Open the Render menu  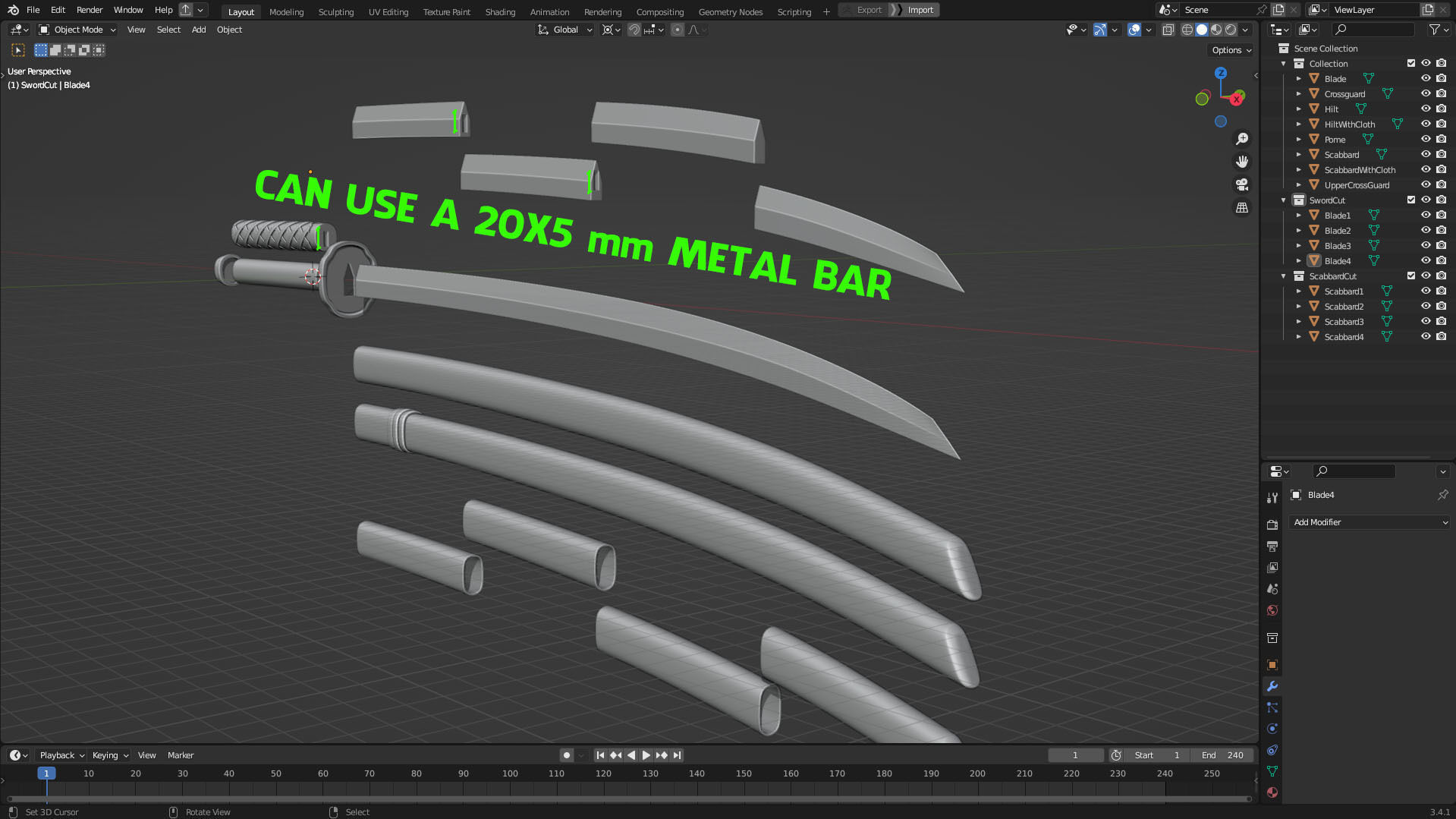click(90, 10)
